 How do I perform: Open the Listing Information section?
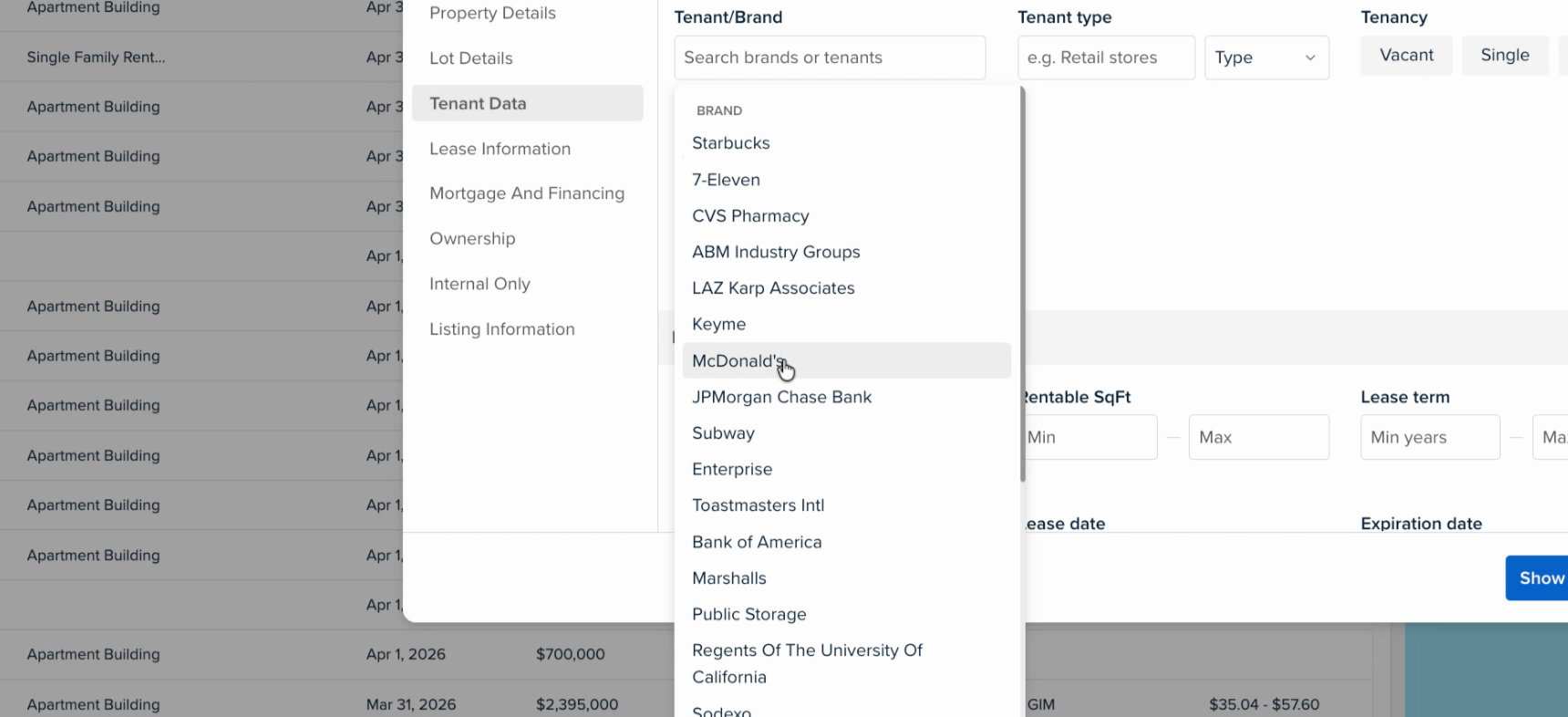(x=501, y=329)
